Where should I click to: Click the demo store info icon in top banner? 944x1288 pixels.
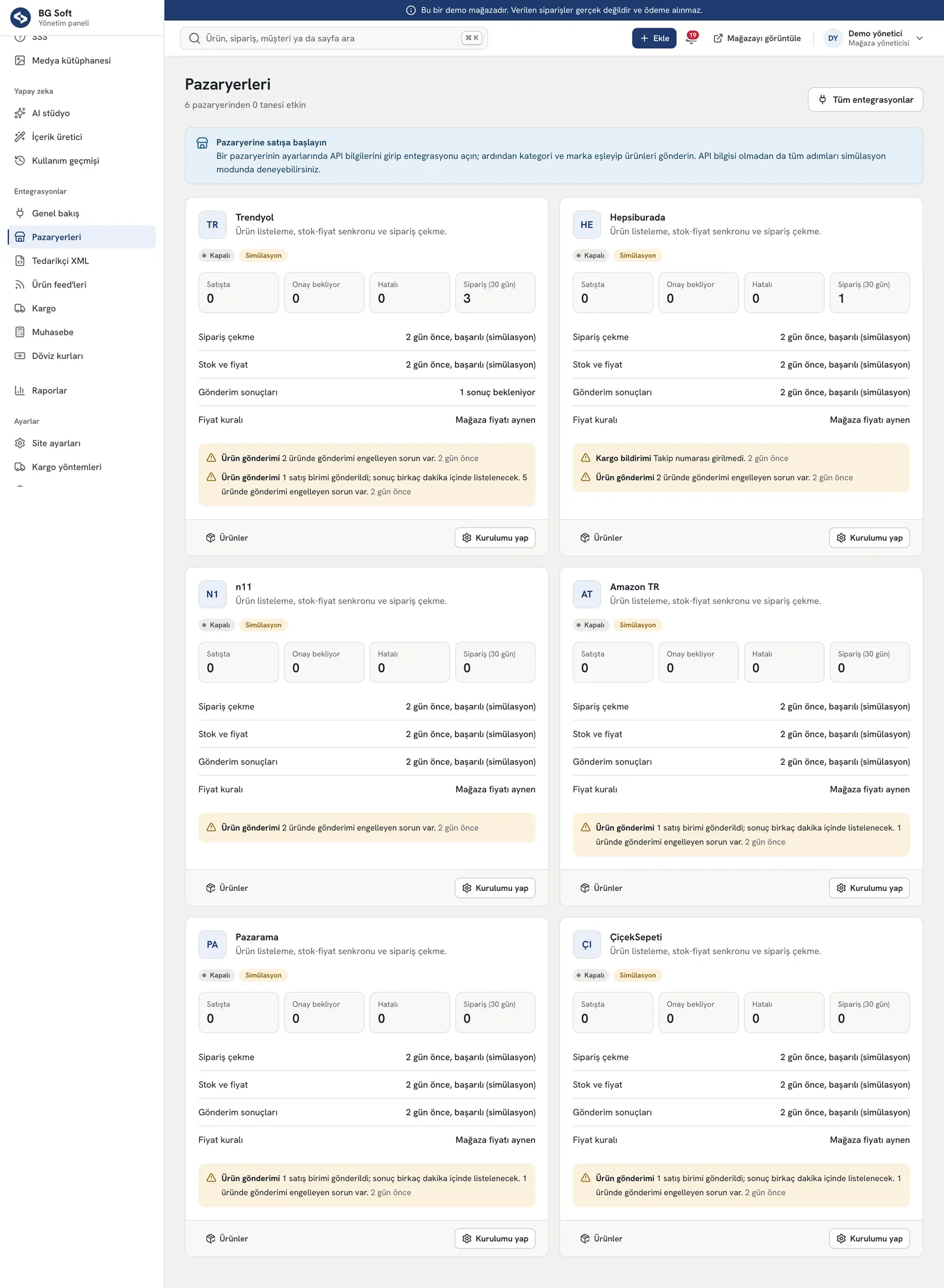click(x=411, y=10)
